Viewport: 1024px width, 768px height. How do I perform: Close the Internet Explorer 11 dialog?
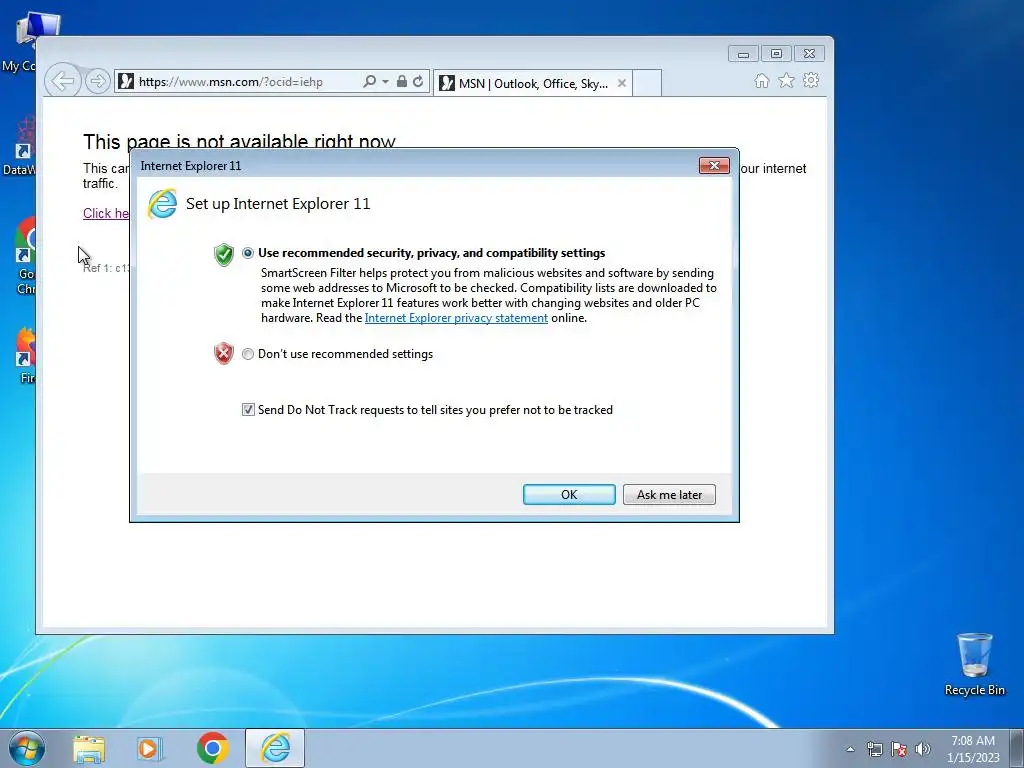pyautogui.click(x=714, y=165)
